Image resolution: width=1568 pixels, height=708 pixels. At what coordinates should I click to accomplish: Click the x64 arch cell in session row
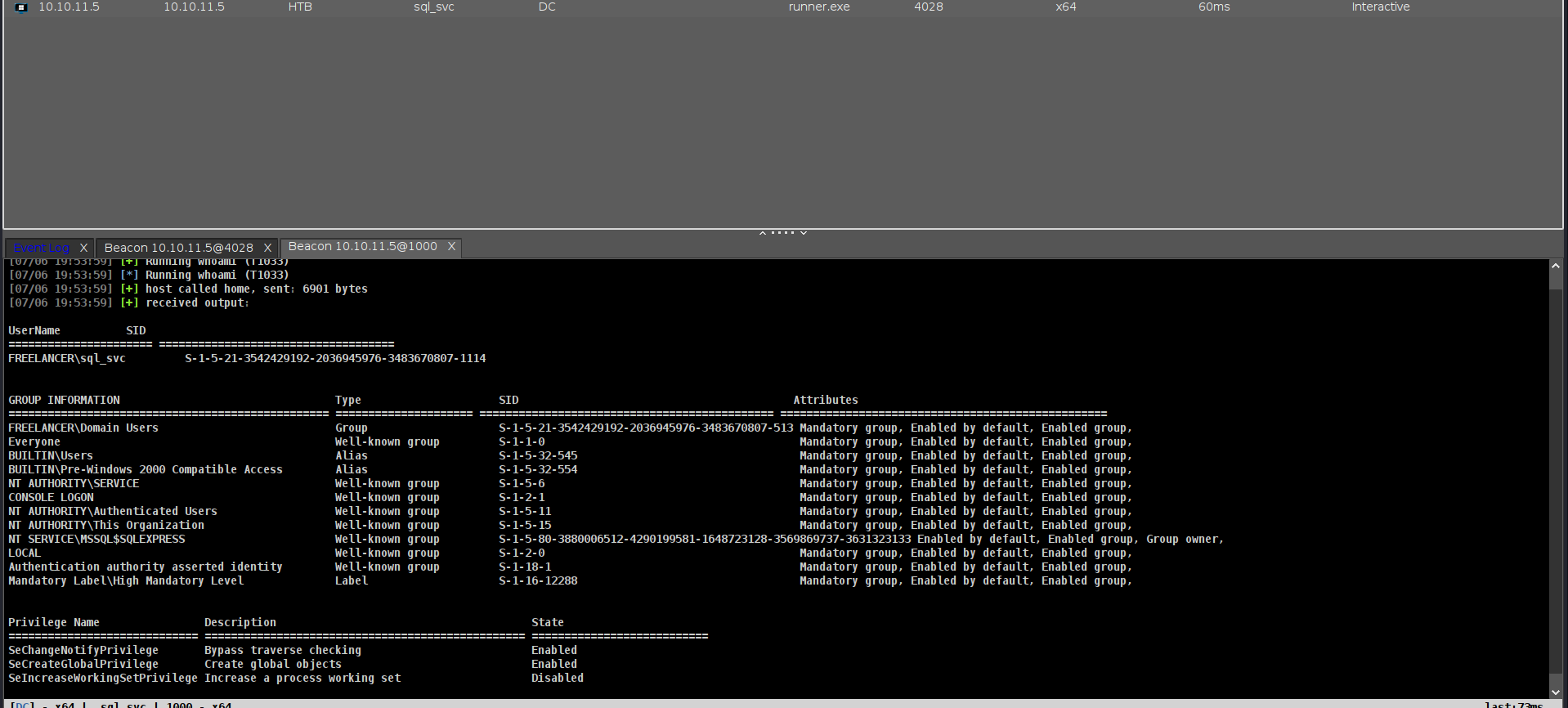coord(1066,7)
